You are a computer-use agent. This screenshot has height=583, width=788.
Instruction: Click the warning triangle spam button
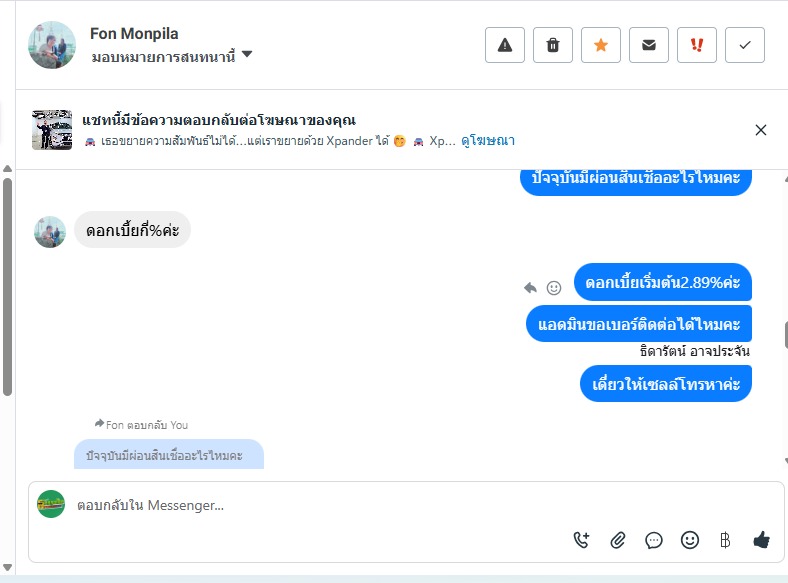point(505,45)
